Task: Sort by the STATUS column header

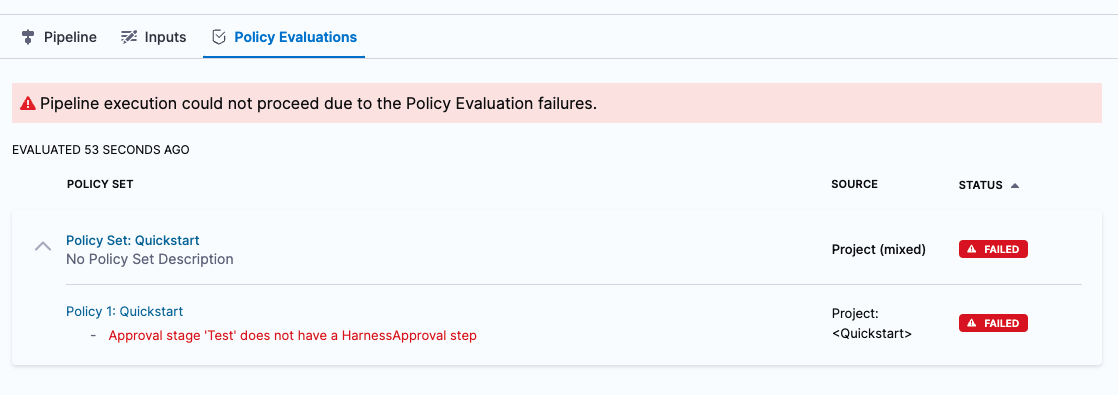Action: point(980,185)
